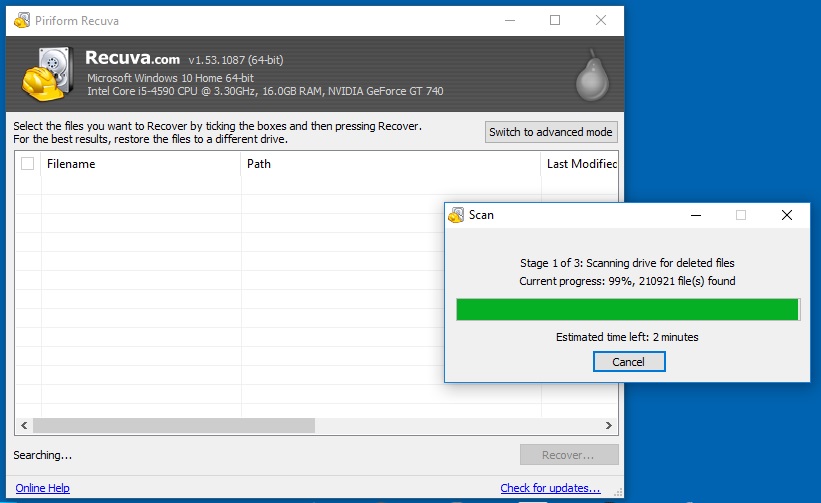Click the left arrow of the horizontal scrollbar
821x503 pixels.
point(23,426)
